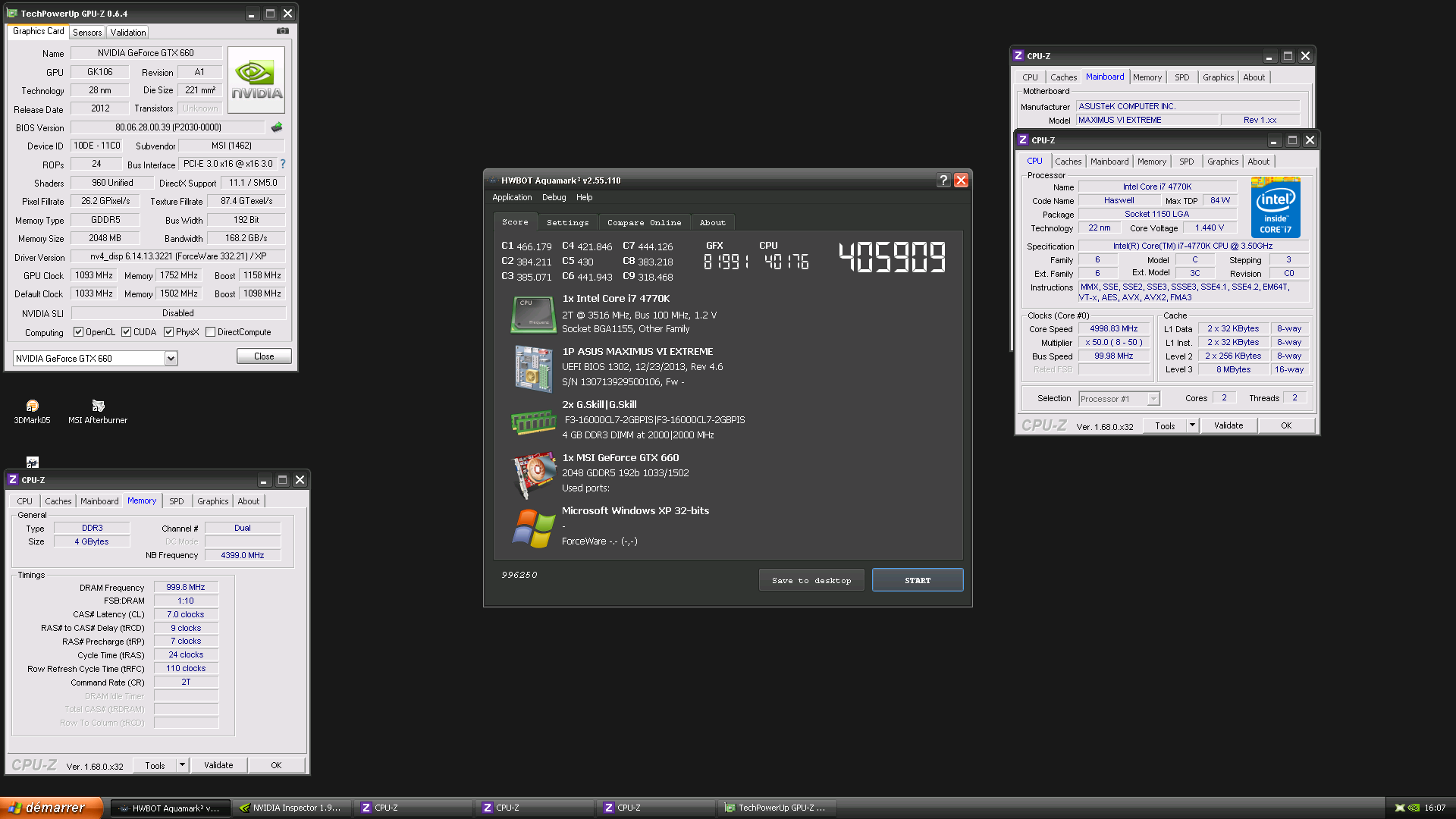Switch to HWBOT Aquamark taskbar item
This screenshot has width=1456, height=819.
(170, 808)
